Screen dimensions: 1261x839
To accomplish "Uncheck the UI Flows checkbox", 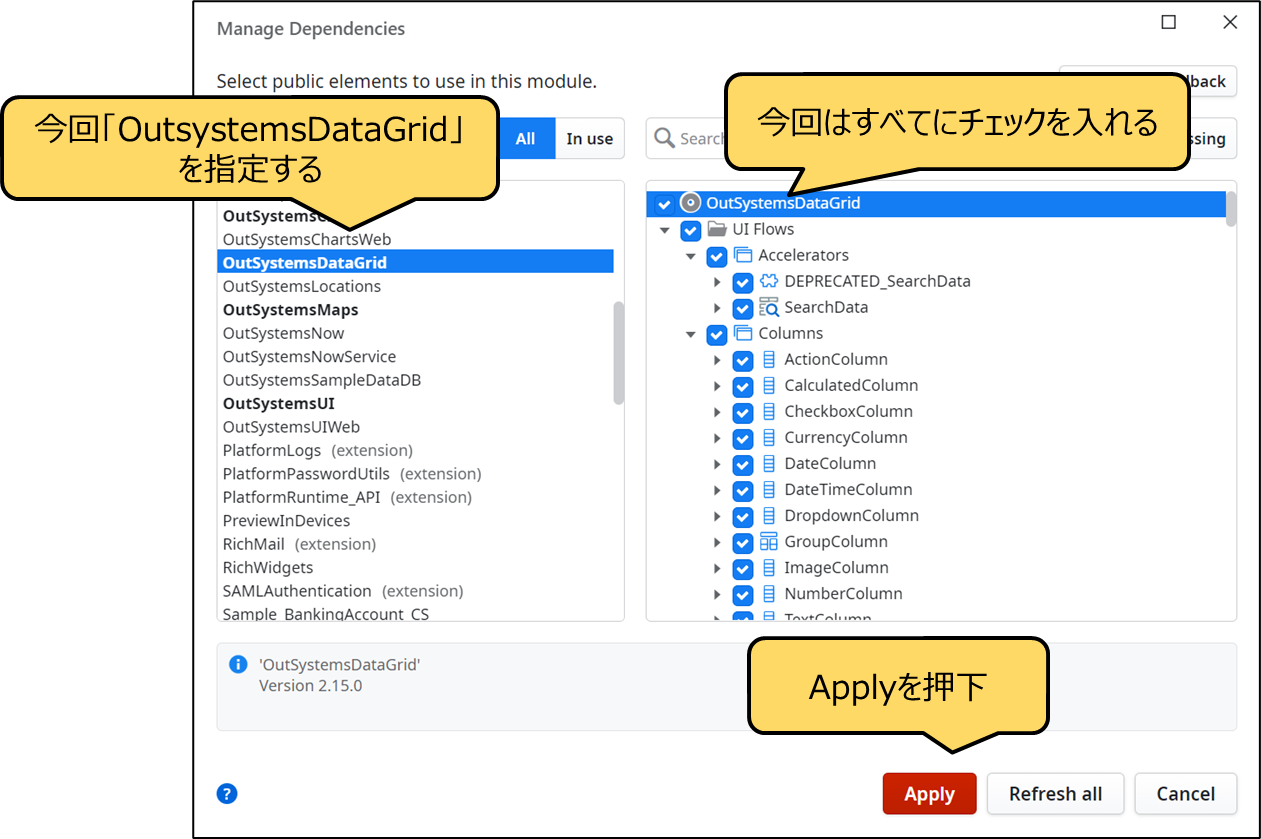I will [691, 230].
